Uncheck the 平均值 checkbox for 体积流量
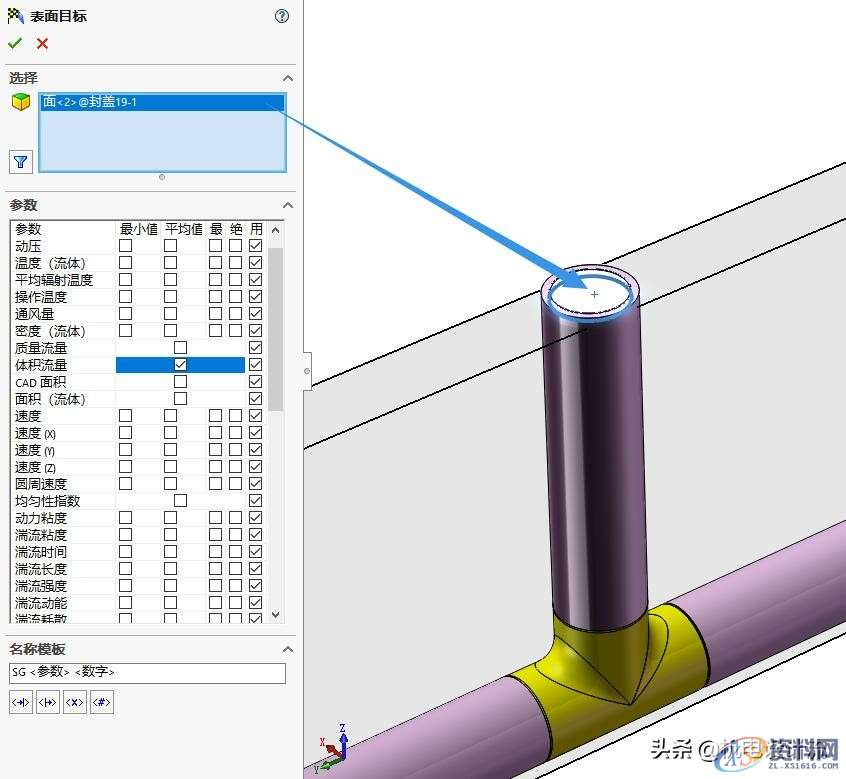 [180, 364]
